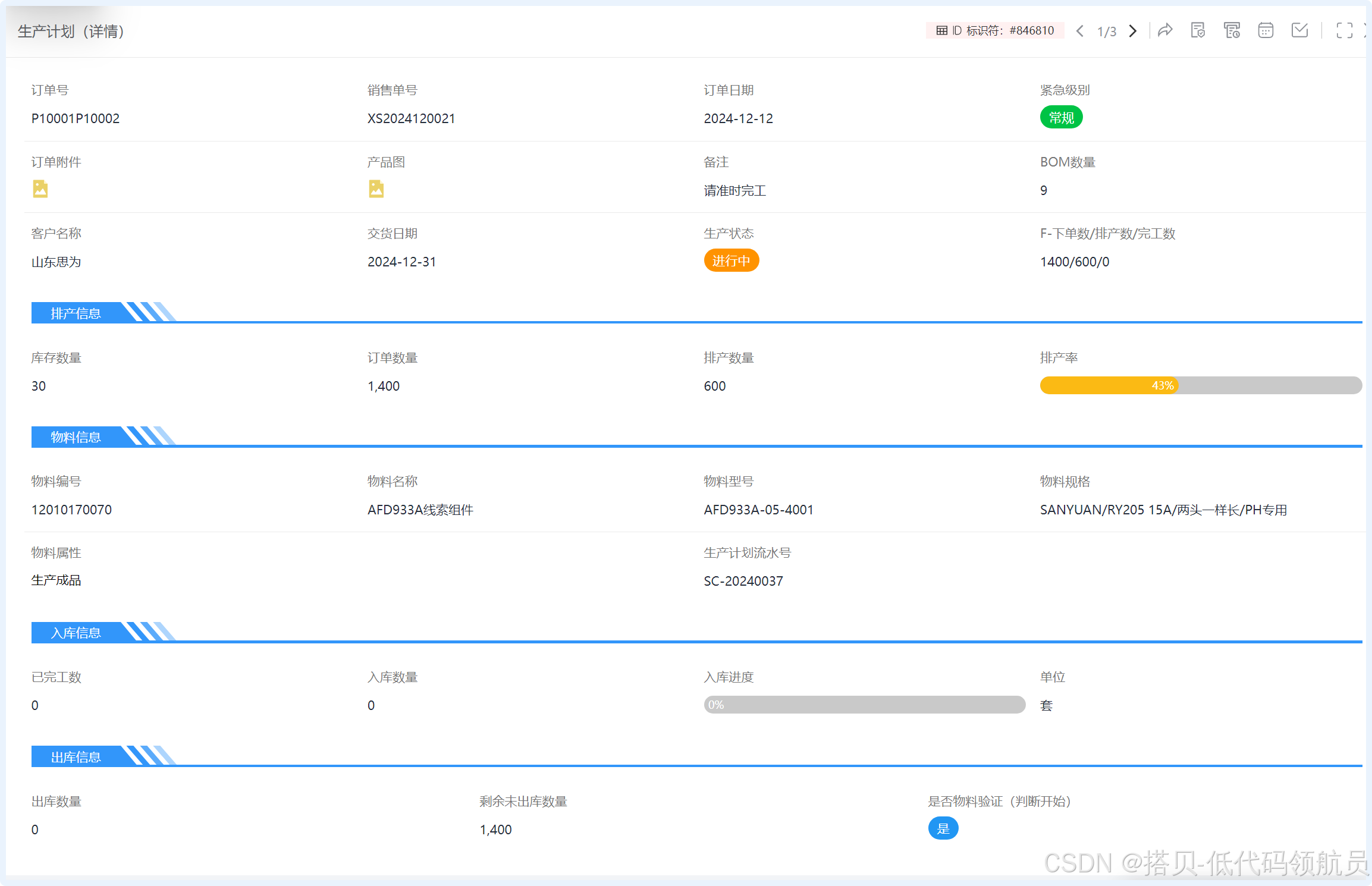Screen dimensions: 1372x886
Task: Click the 常规 urgency badge
Action: [x=1061, y=118]
